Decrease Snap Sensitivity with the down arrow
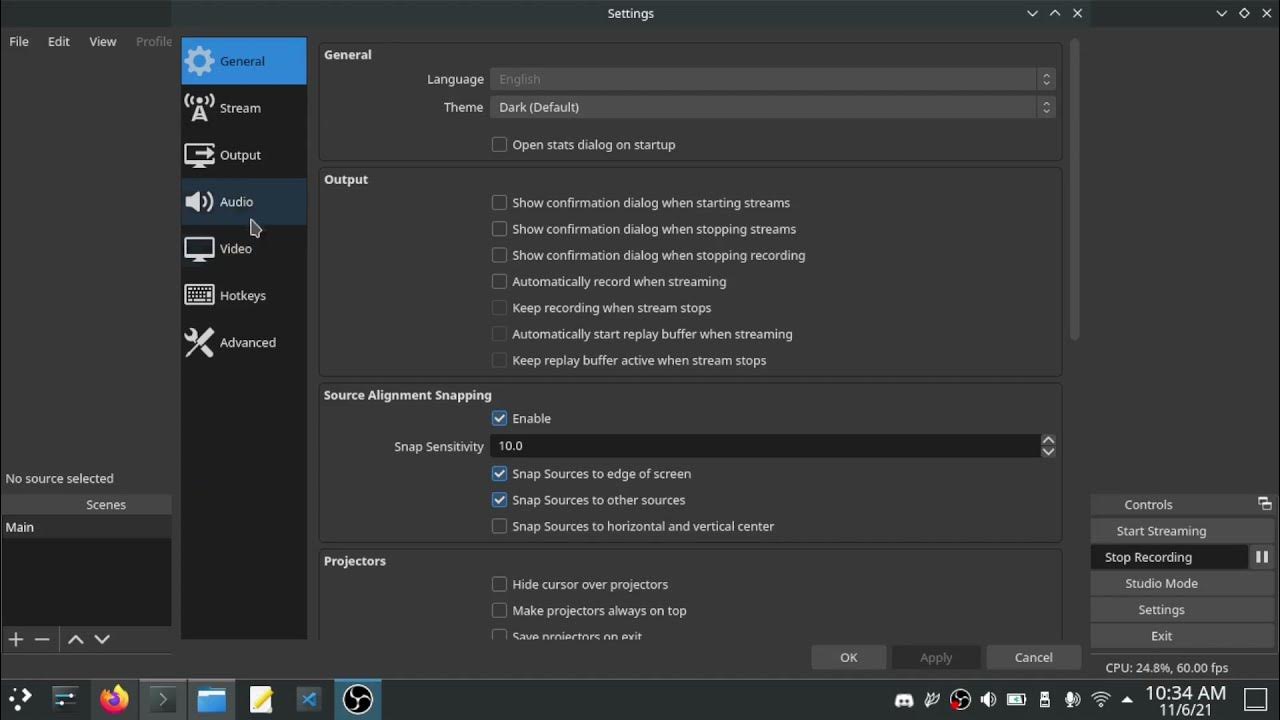Viewport: 1280px width, 720px height. 1048,452
